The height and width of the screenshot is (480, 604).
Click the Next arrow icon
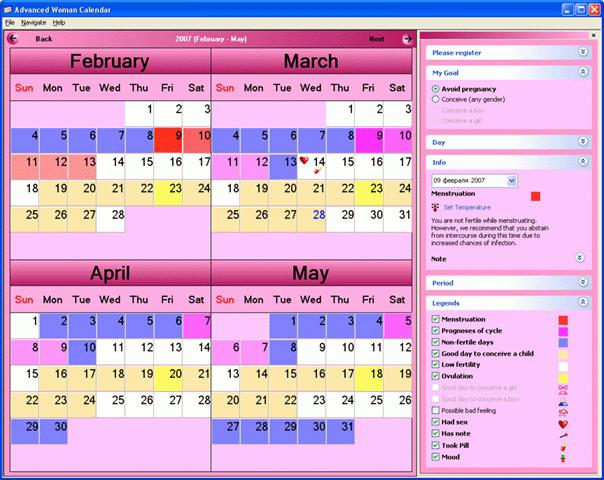407,39
